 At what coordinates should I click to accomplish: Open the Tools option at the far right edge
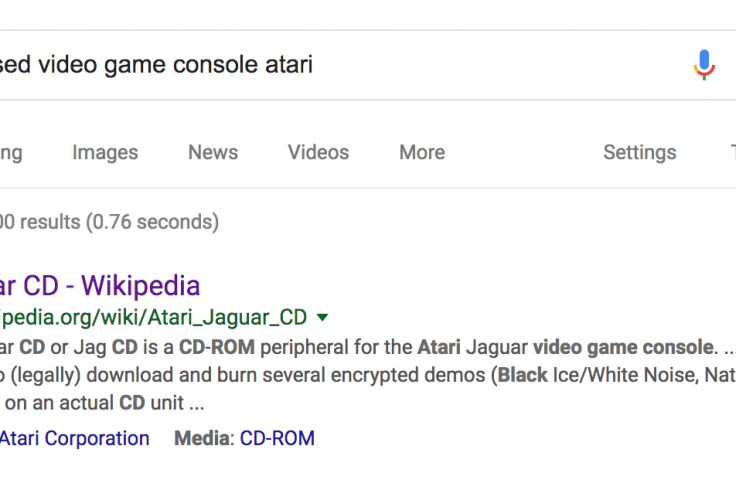pos(732,152)
